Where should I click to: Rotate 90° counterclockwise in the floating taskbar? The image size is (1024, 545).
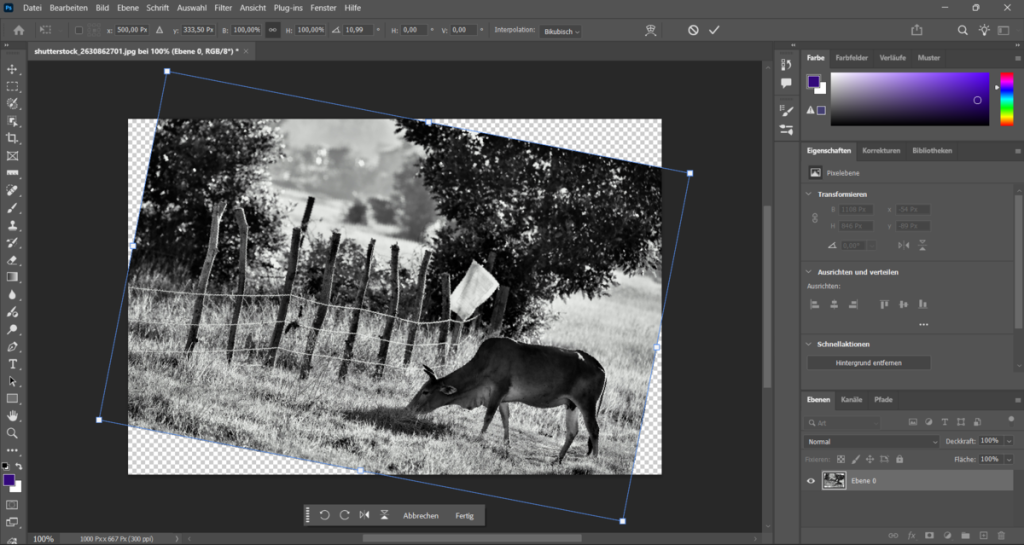(325, 515)
